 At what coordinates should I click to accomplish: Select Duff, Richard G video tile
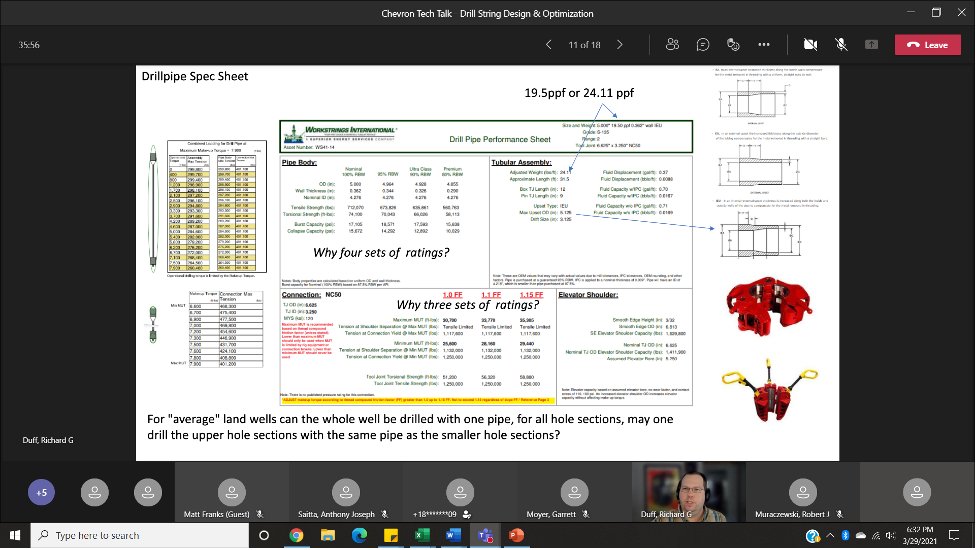(688, 493)
